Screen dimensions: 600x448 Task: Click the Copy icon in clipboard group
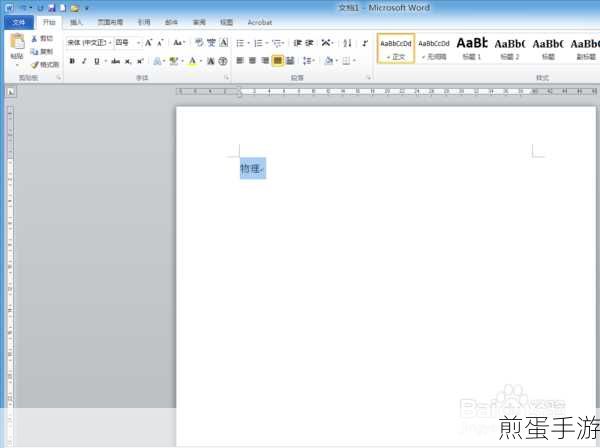coord(34,51)
